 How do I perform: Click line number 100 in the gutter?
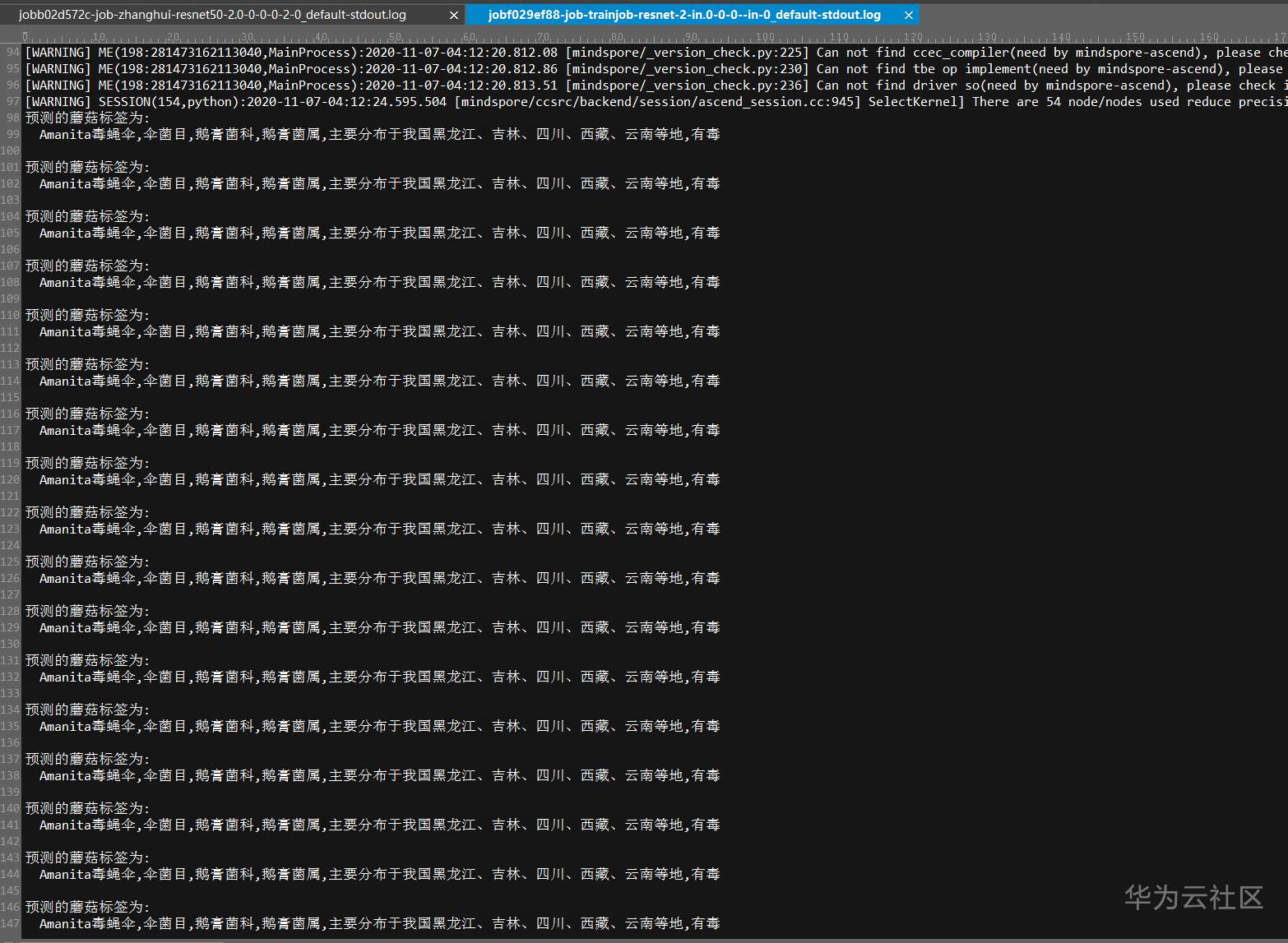click(10, 151)
